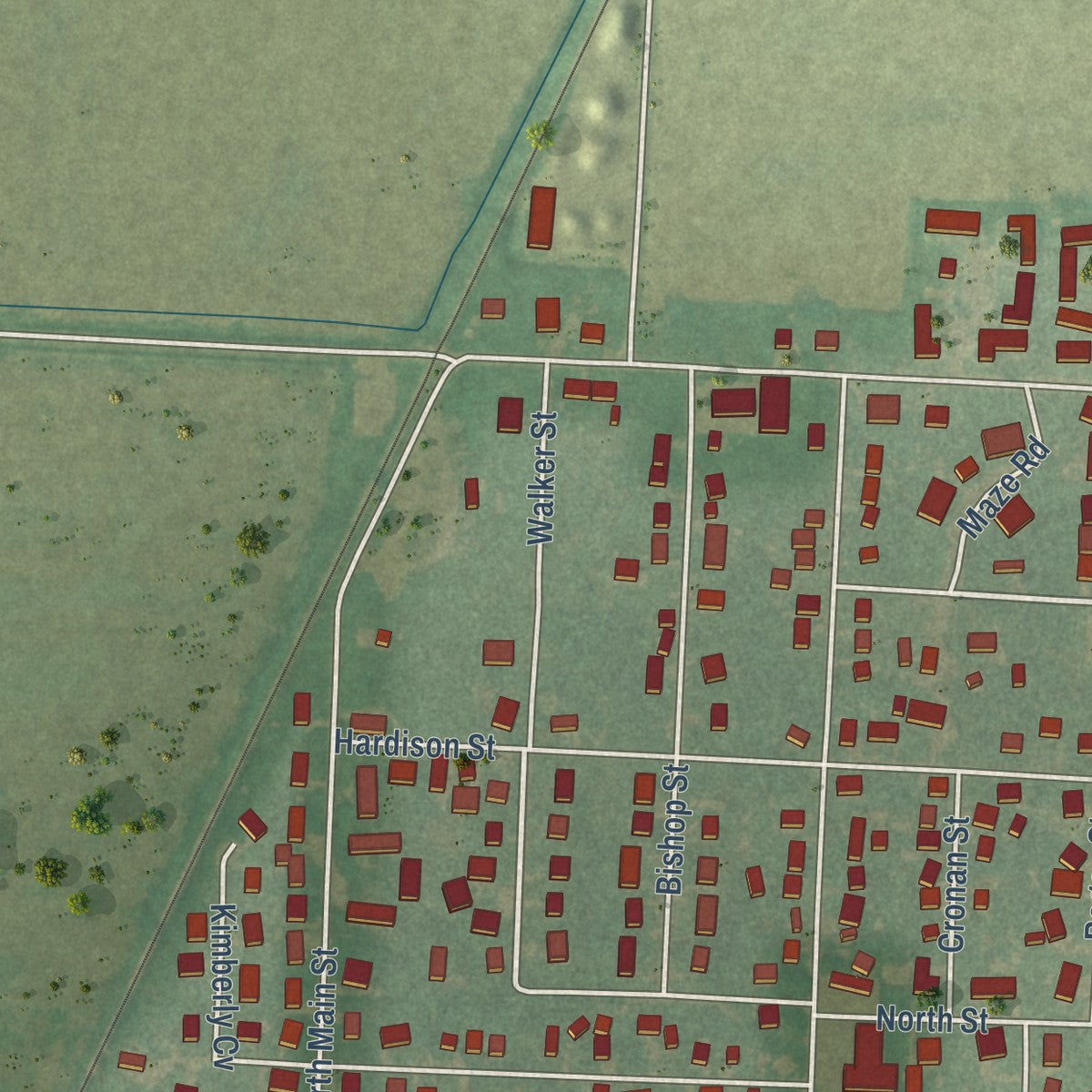Click the North Main St label
1092x1092 pixels.
324,1019
